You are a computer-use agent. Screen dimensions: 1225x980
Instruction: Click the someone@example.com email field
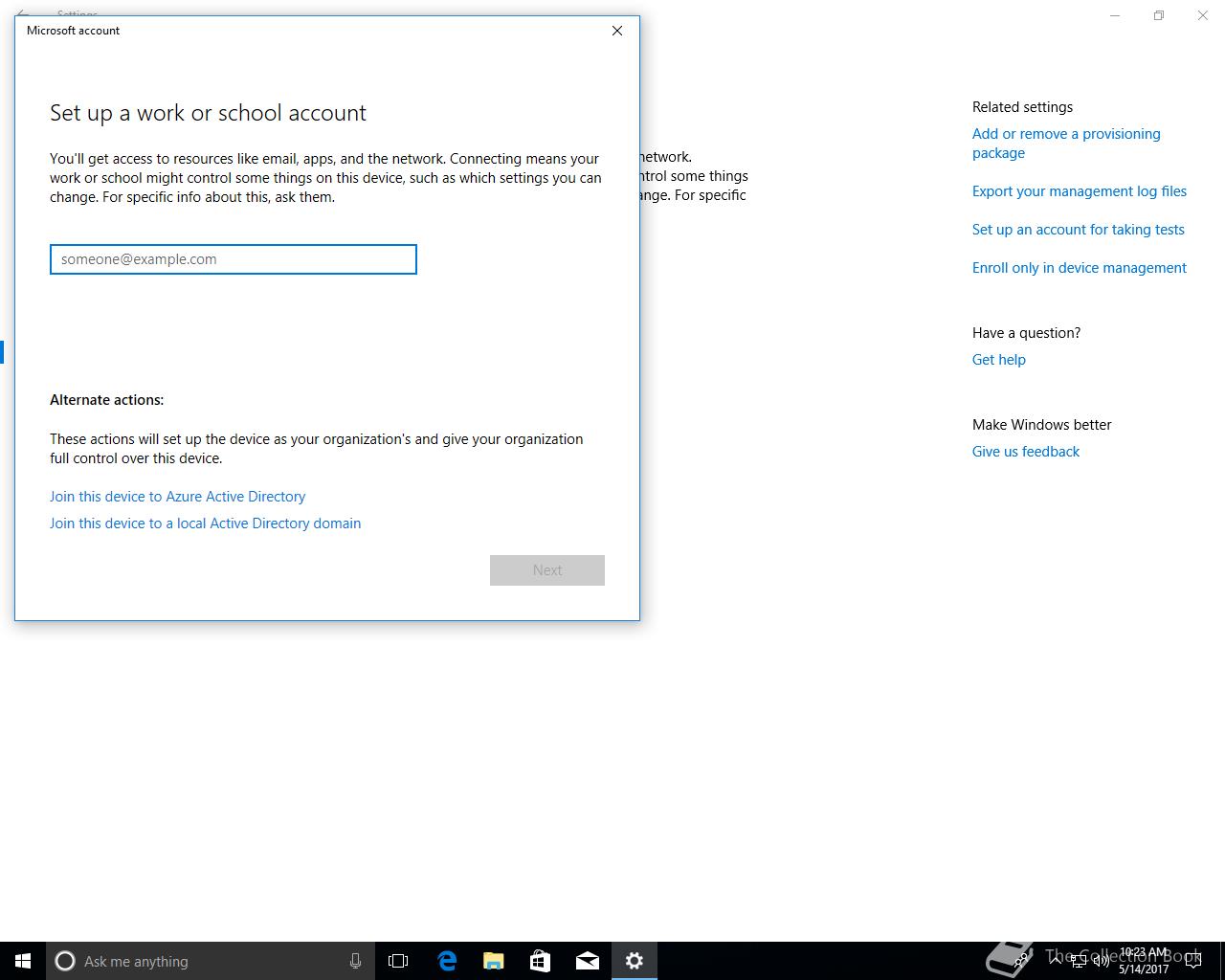(x=234, y=259)
